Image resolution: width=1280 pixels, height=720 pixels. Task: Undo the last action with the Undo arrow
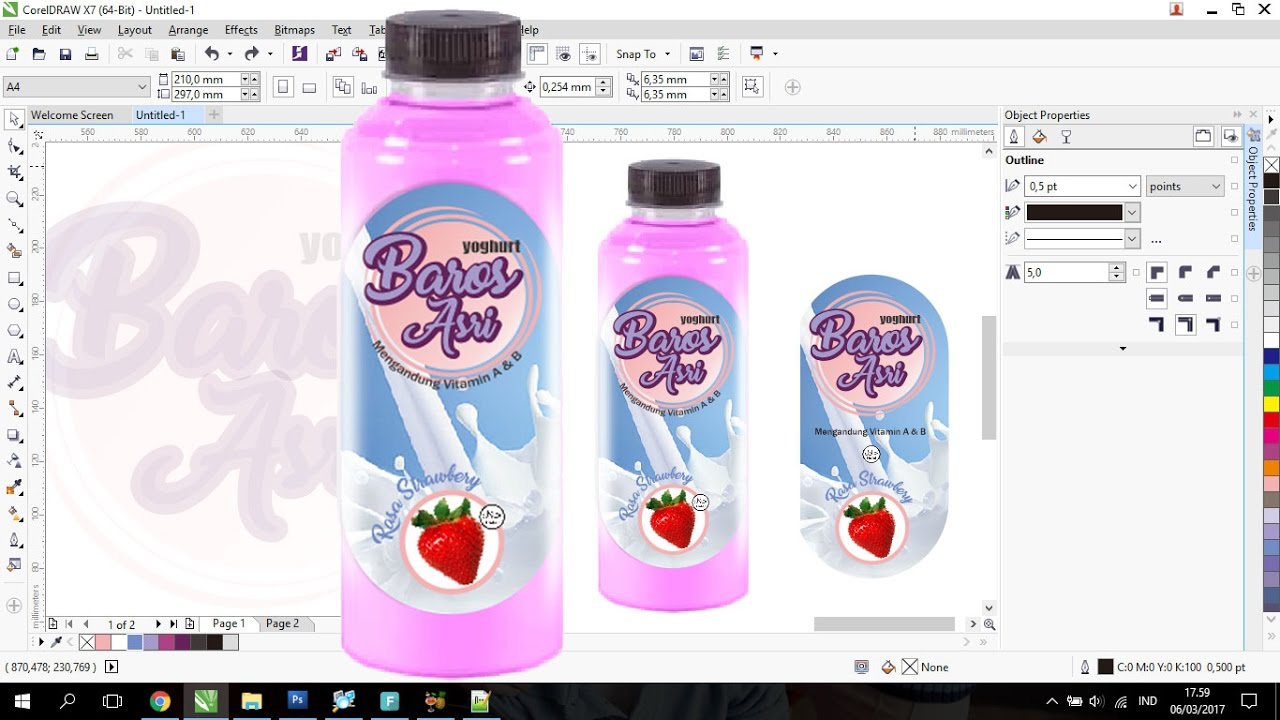pyautogui.click(x=212, y=54)
